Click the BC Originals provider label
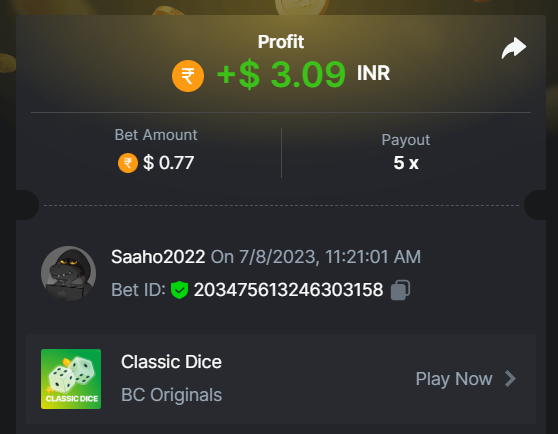Image resolution: width=558 pixels, height=434 pixels. click(172, 395)
